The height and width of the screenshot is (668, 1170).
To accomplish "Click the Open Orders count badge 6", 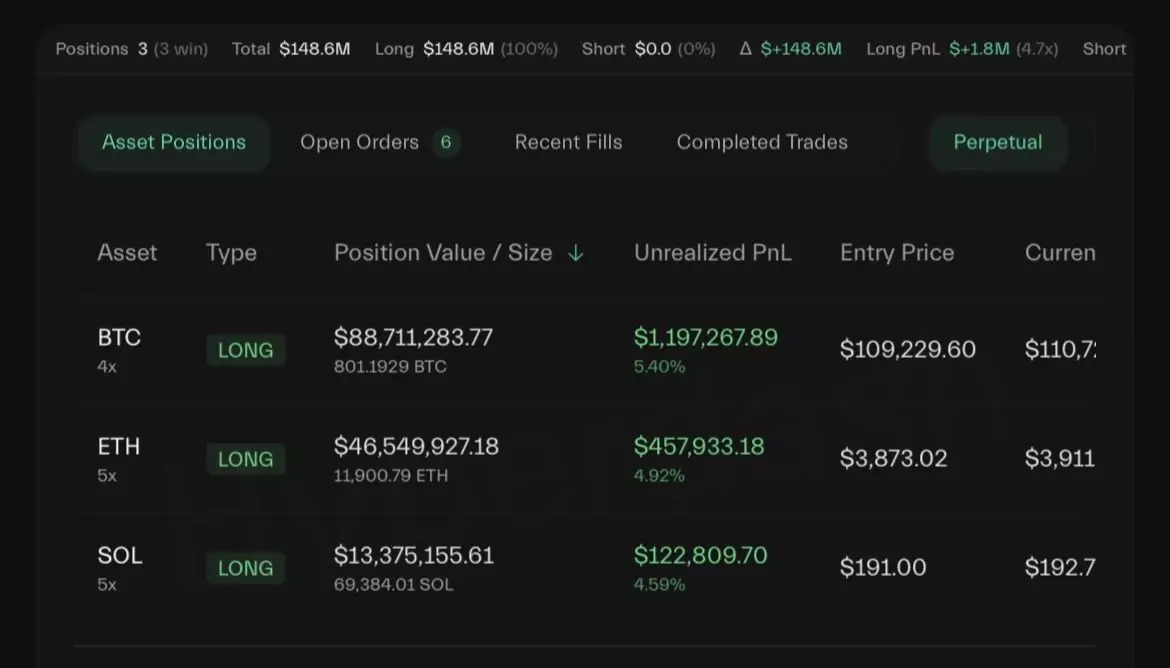I will click(446, 143).
